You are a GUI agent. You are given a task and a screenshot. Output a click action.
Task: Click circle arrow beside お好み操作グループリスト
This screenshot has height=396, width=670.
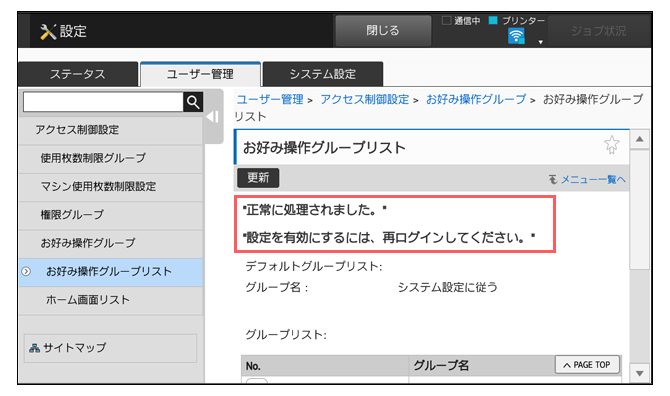click(x=26, y=271)
